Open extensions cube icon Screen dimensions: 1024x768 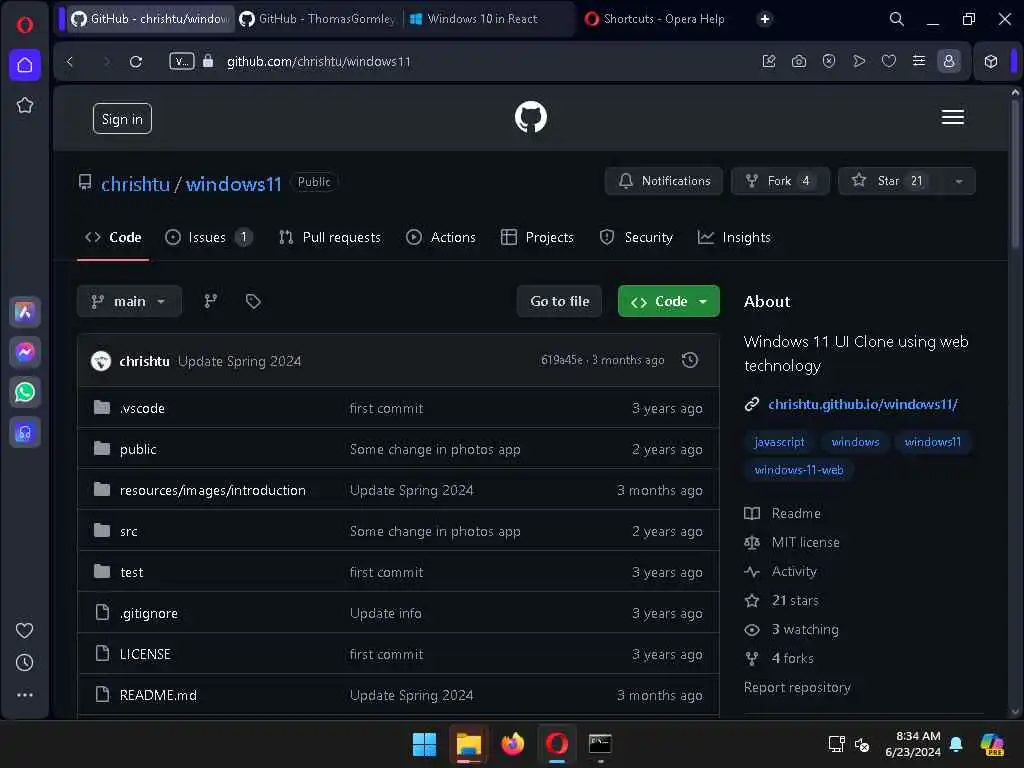click(x=991, y=61)
